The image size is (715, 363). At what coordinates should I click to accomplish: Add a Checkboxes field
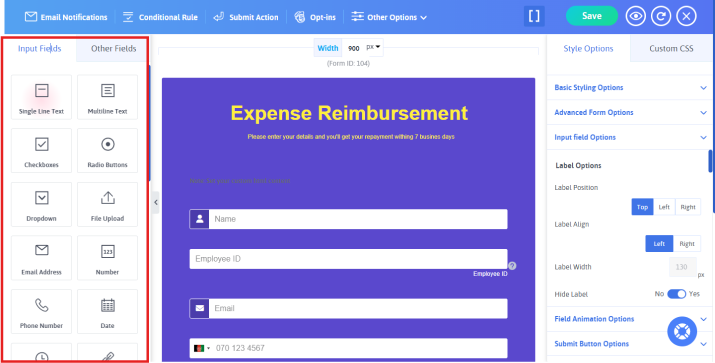(x=41, y=151)
